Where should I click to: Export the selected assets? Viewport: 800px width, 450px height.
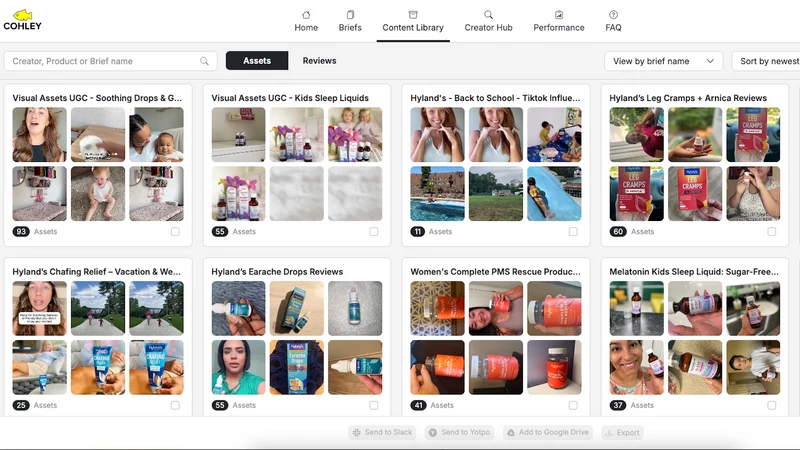(622, 432)
